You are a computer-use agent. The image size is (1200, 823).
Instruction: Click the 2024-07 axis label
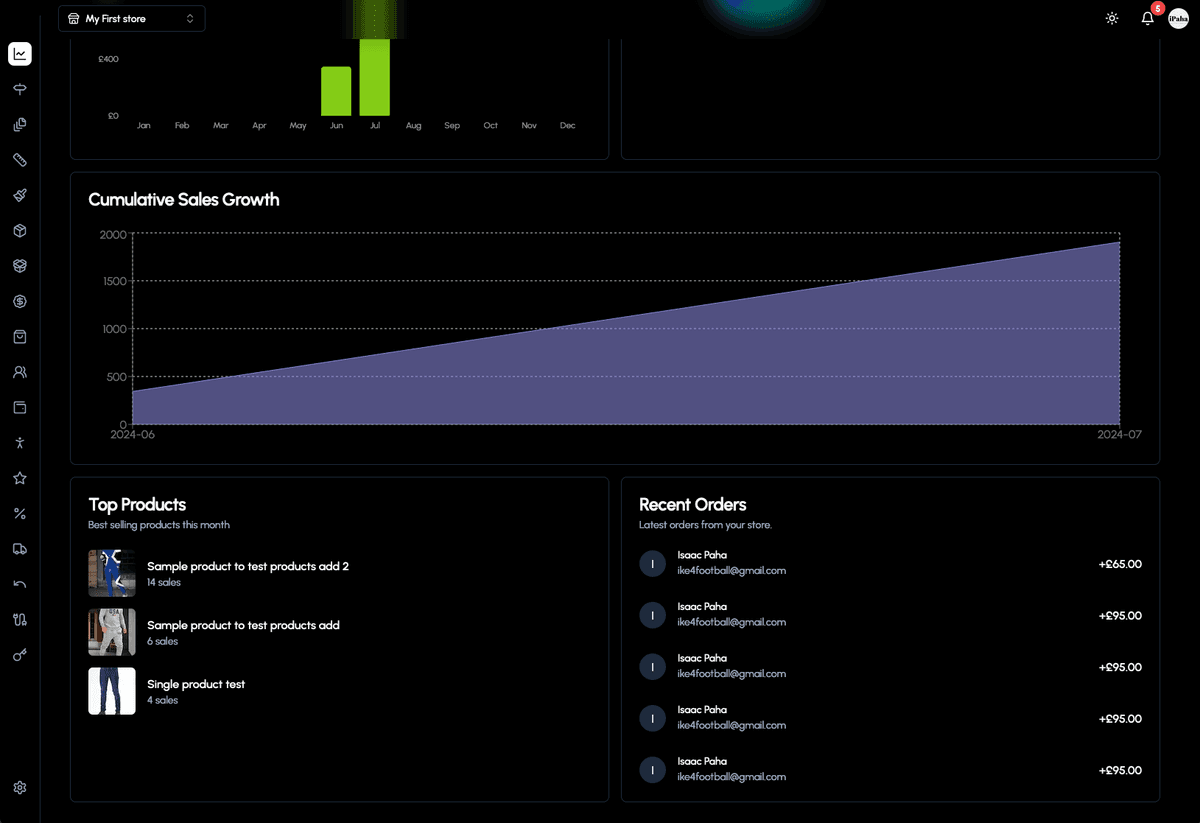[1119, 435]
